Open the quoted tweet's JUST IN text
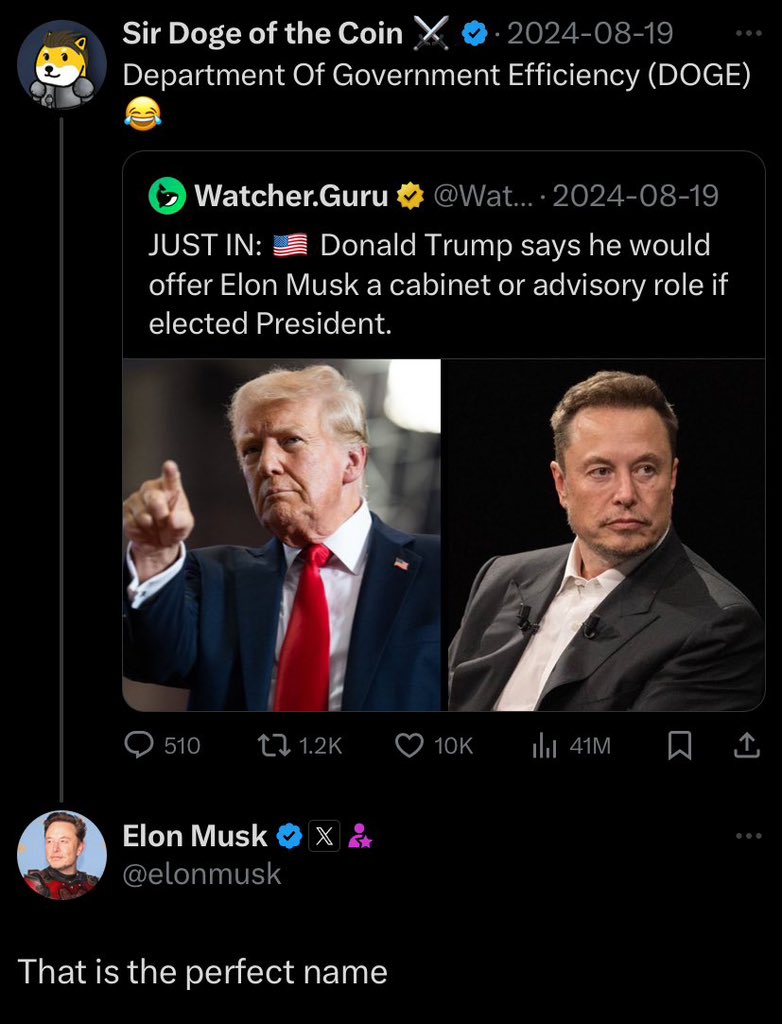 440,284
